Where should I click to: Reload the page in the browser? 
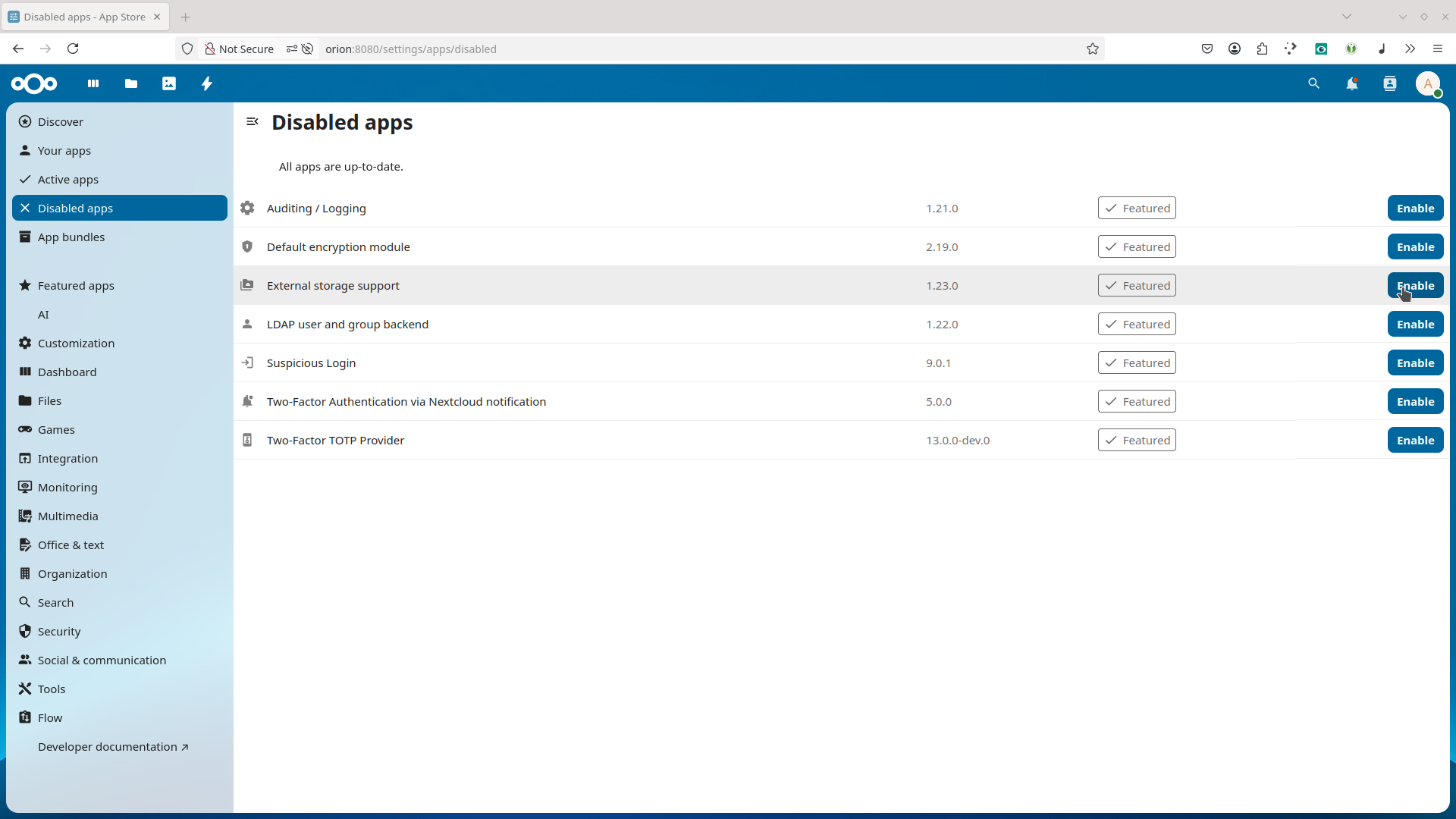pos(73,49)
